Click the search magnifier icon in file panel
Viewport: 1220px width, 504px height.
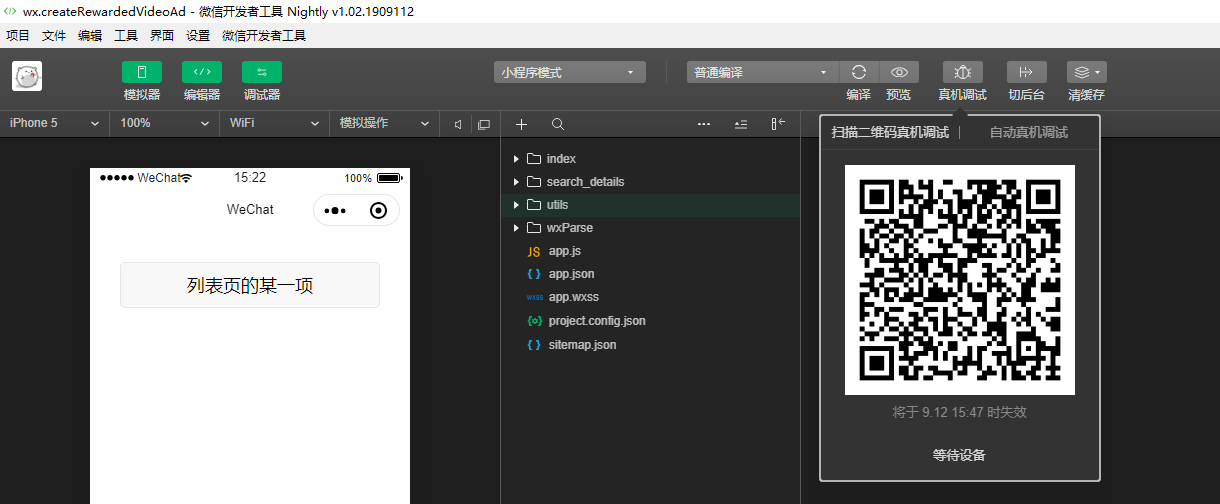point(558,124)
